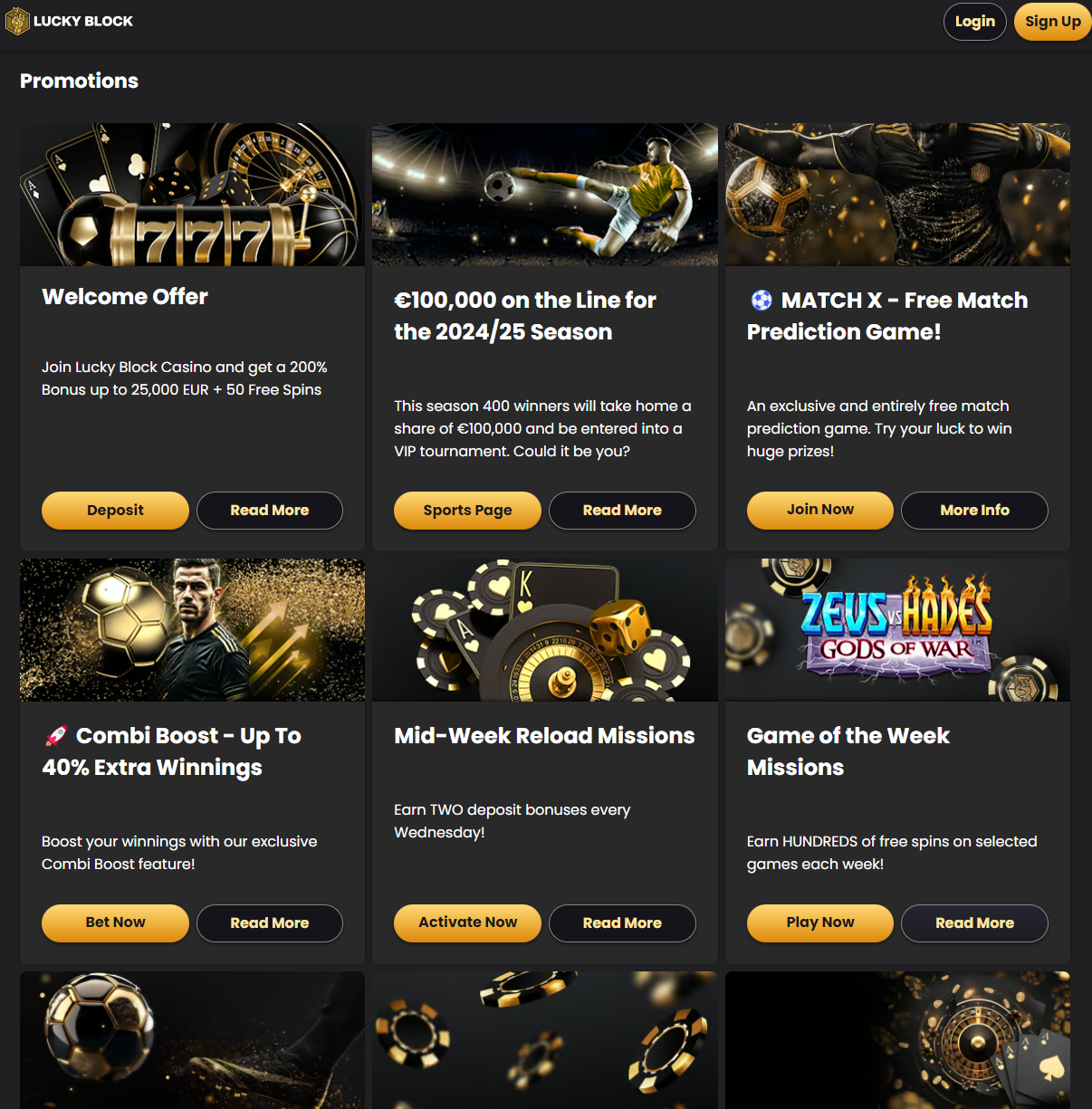Open More Info for MATCH X
The image size is (1092, 1109).
coord(974,511)
